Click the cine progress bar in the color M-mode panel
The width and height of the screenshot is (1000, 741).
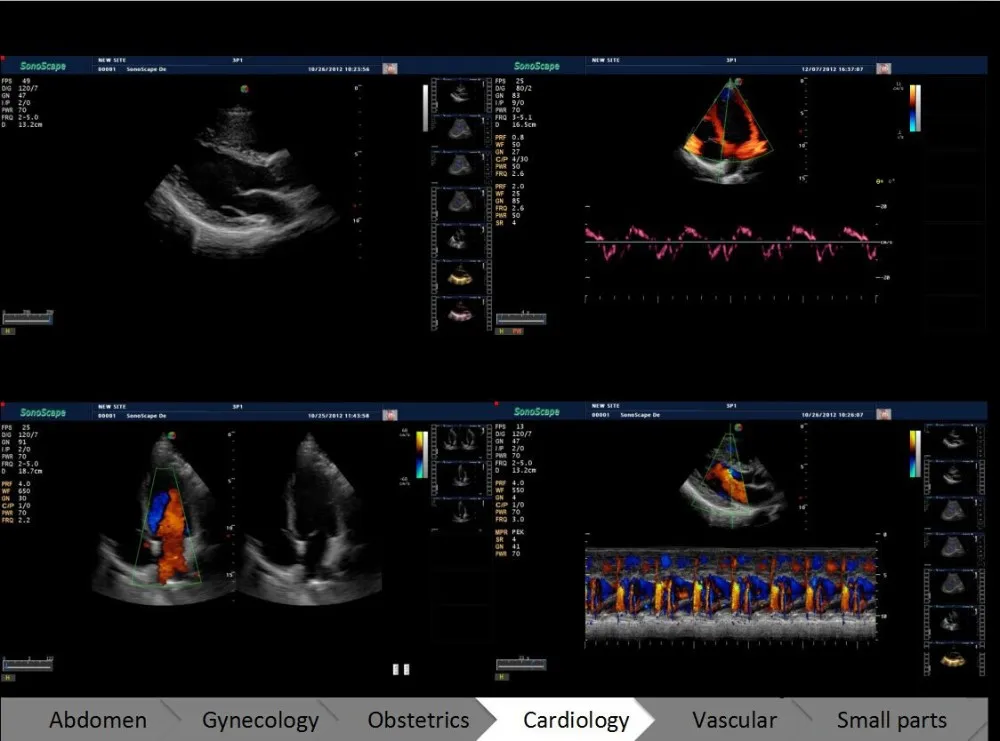[x=521, y=664]
